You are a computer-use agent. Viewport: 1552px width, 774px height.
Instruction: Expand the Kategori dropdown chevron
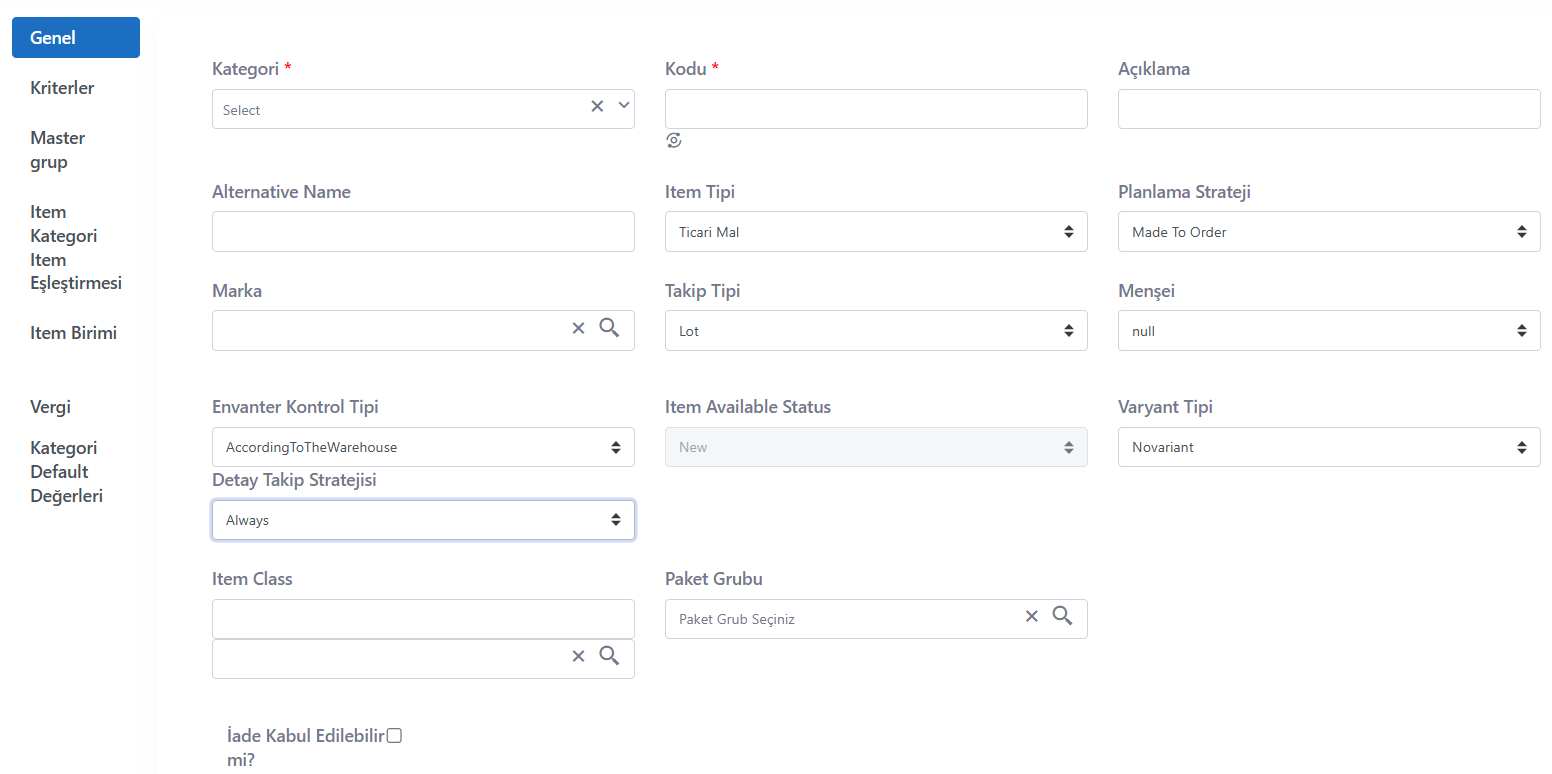pos(624,105)
